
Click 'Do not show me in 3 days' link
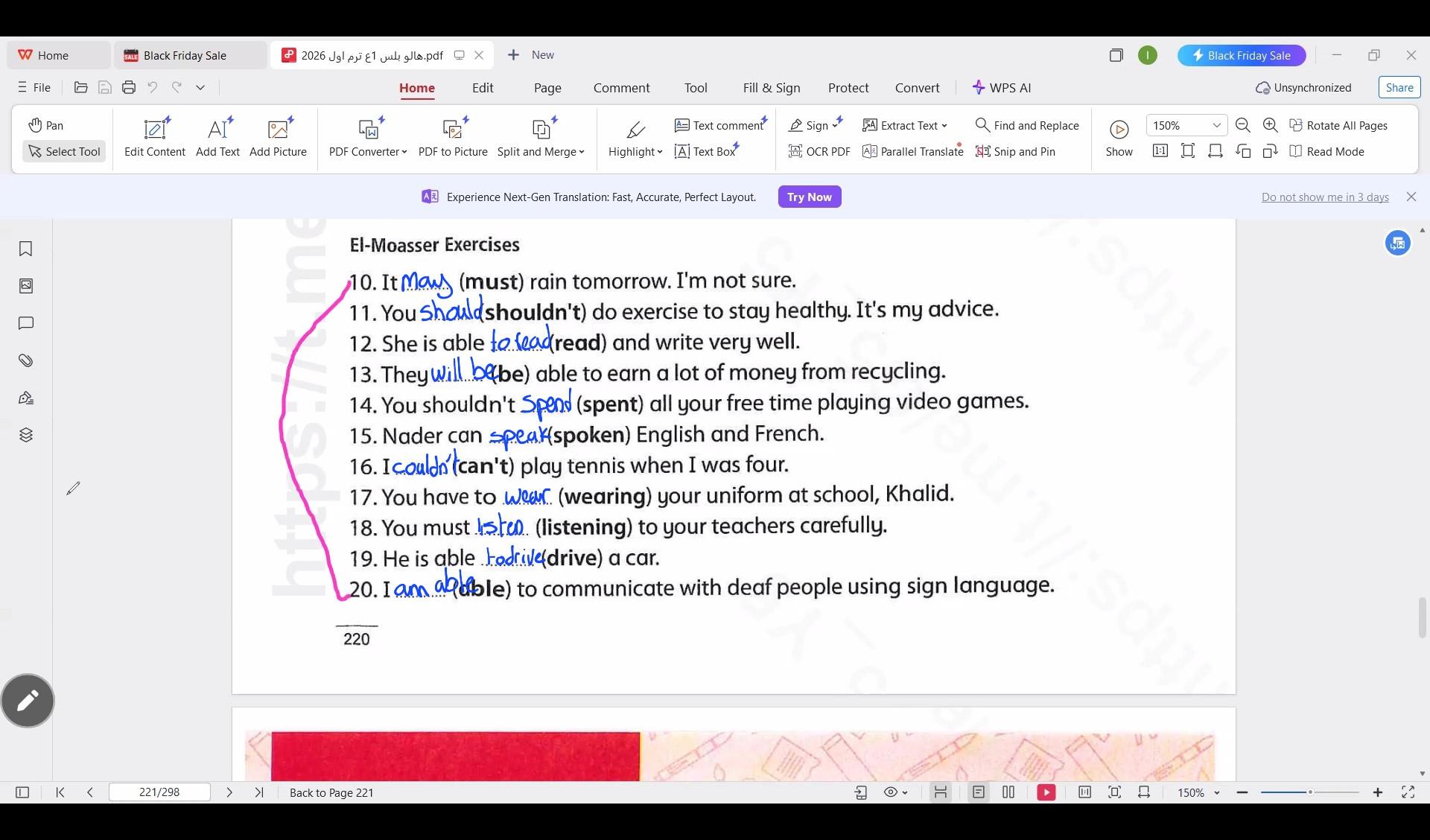pos(1324,197)
